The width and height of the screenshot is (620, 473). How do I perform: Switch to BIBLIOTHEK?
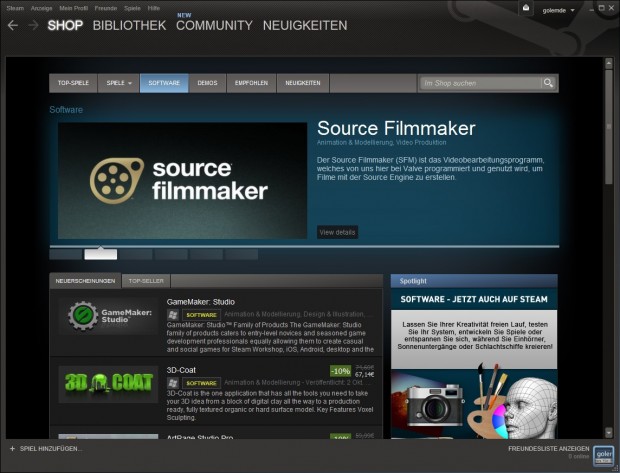pyautogui.click(x=129, y=26)
